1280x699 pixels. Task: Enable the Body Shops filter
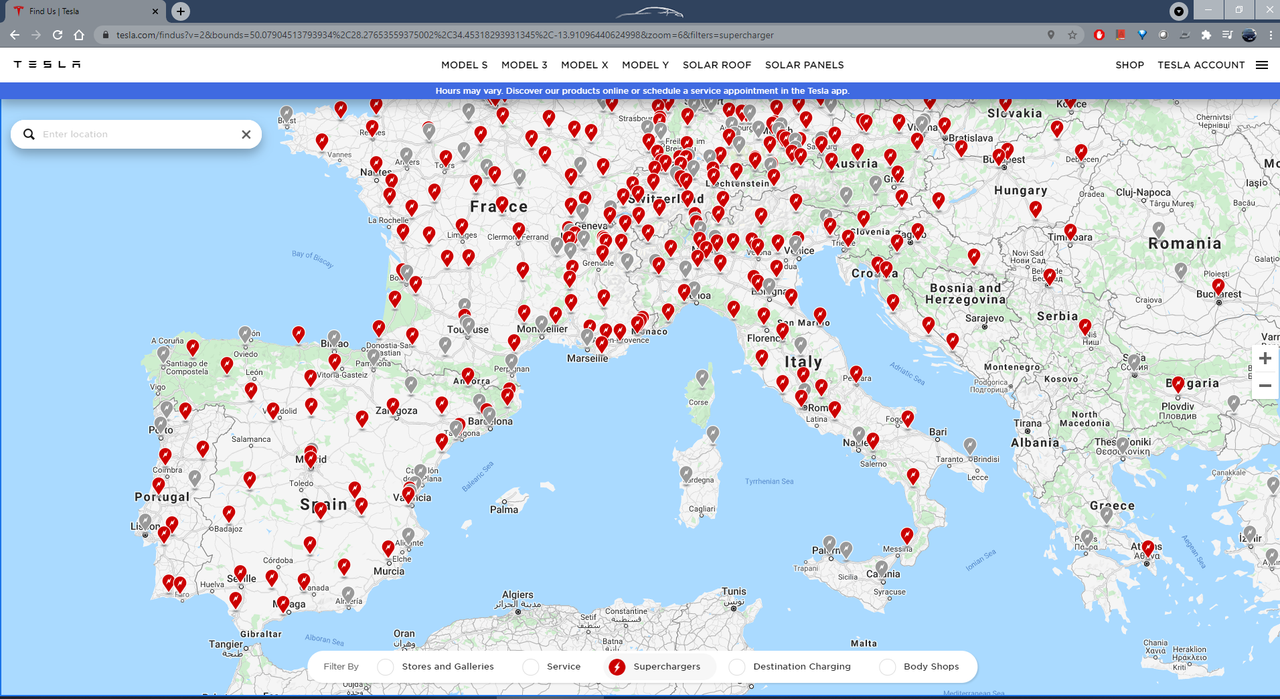click(x=887, y=667)
